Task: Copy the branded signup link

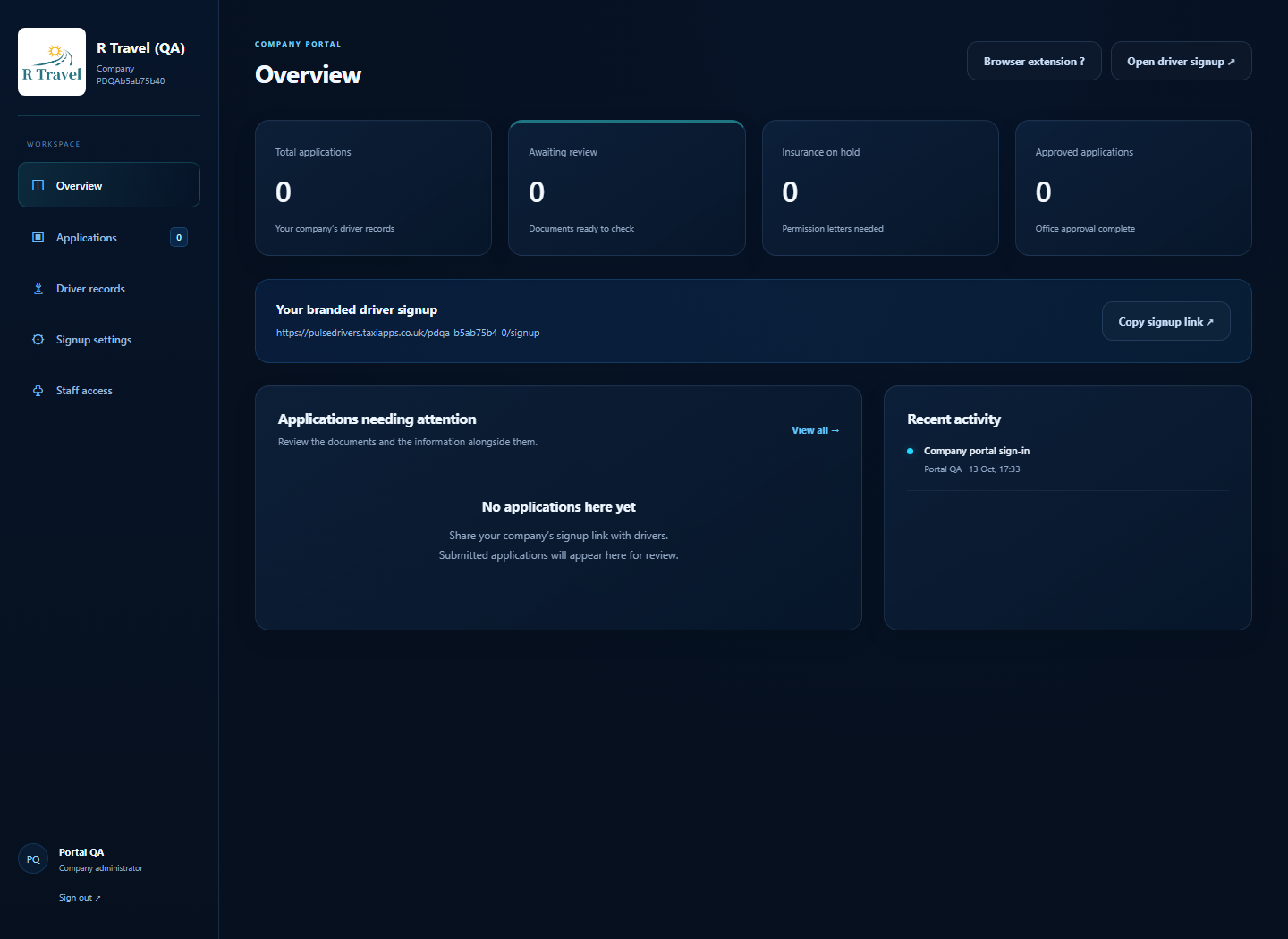Action: click(1165, 321)
